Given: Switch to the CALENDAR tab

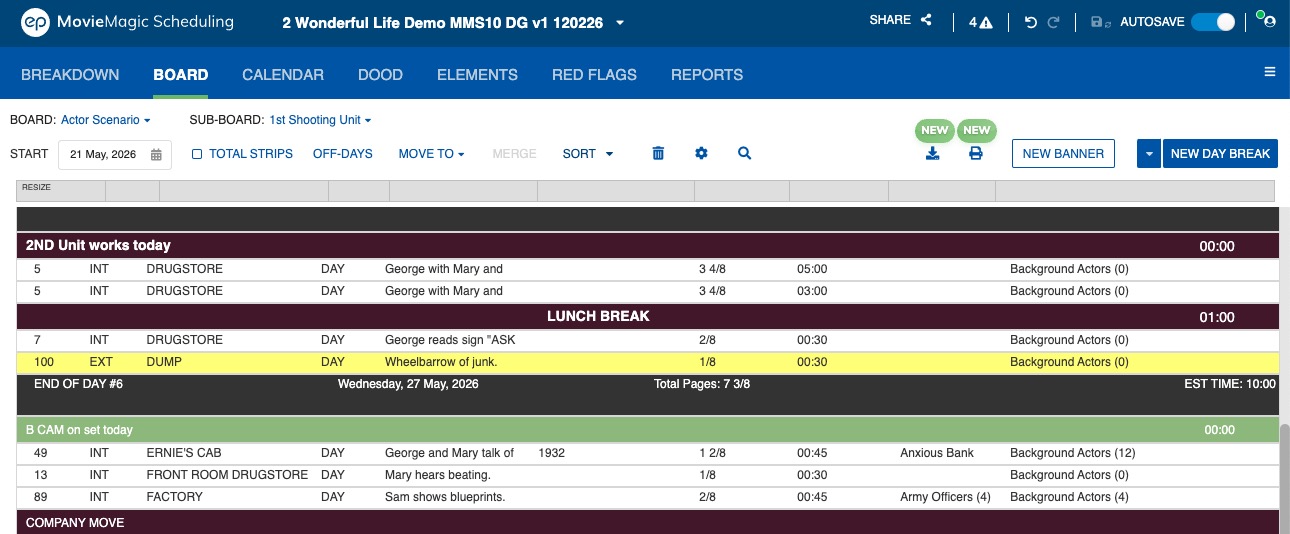Looking at the screenshot, I should (283, 74).
